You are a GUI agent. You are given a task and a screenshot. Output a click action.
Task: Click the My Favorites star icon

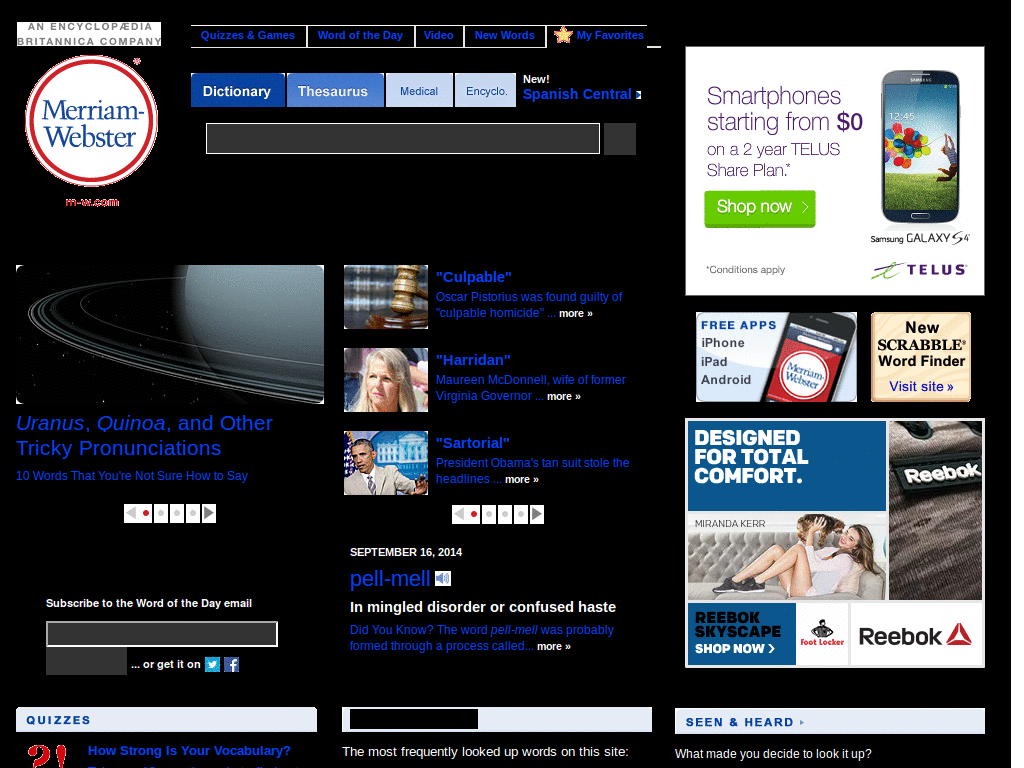(563, 35)
